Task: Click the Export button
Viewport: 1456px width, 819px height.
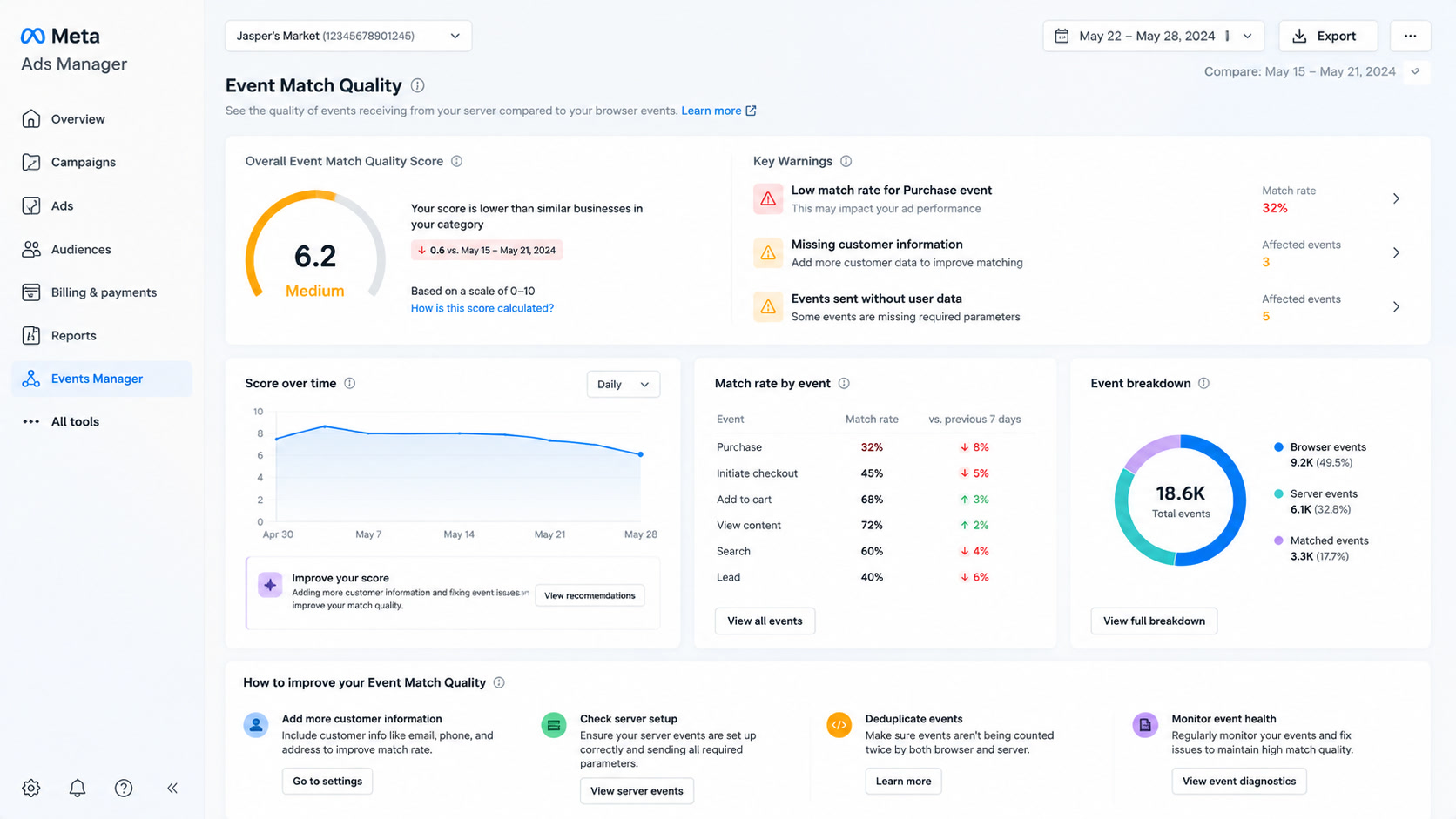Action: tap(1328, 36)
